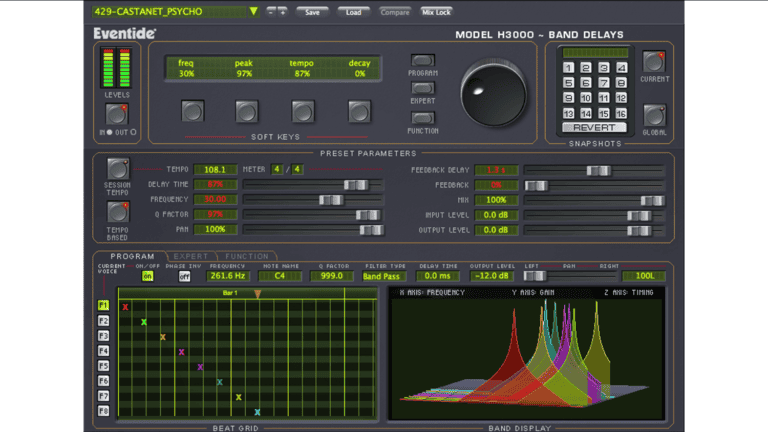Select snapshot 13

[x=568, y=114]
